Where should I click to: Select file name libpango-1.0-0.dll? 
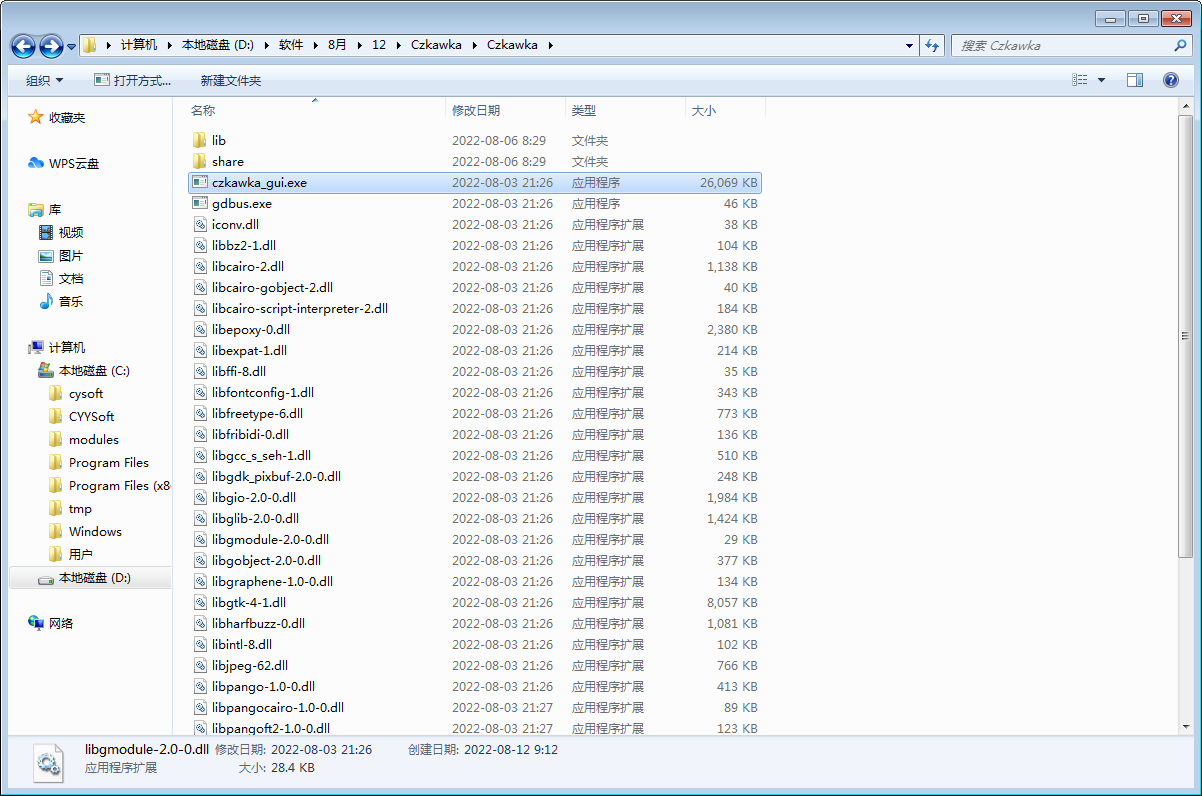263,686
